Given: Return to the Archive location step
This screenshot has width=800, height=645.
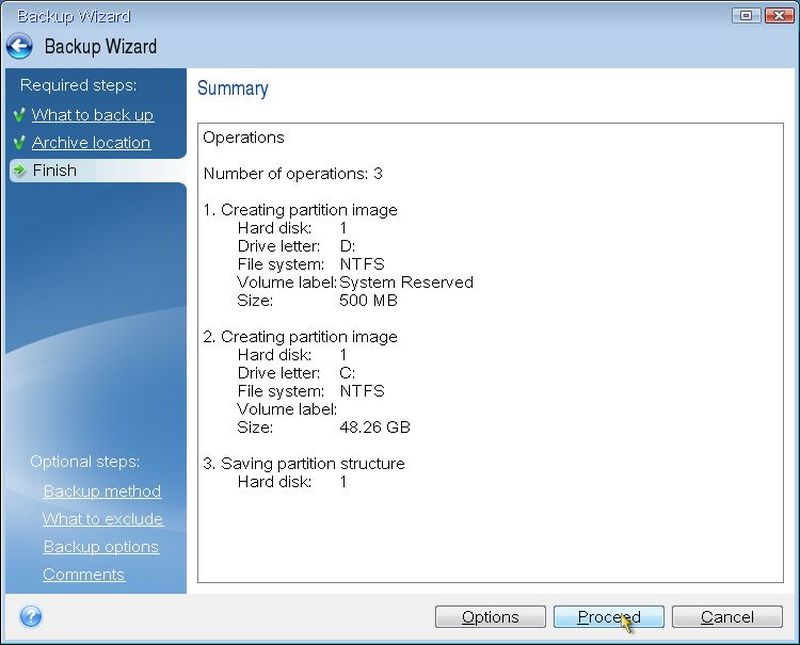Looking at the screenshot, I should [90, 143].
